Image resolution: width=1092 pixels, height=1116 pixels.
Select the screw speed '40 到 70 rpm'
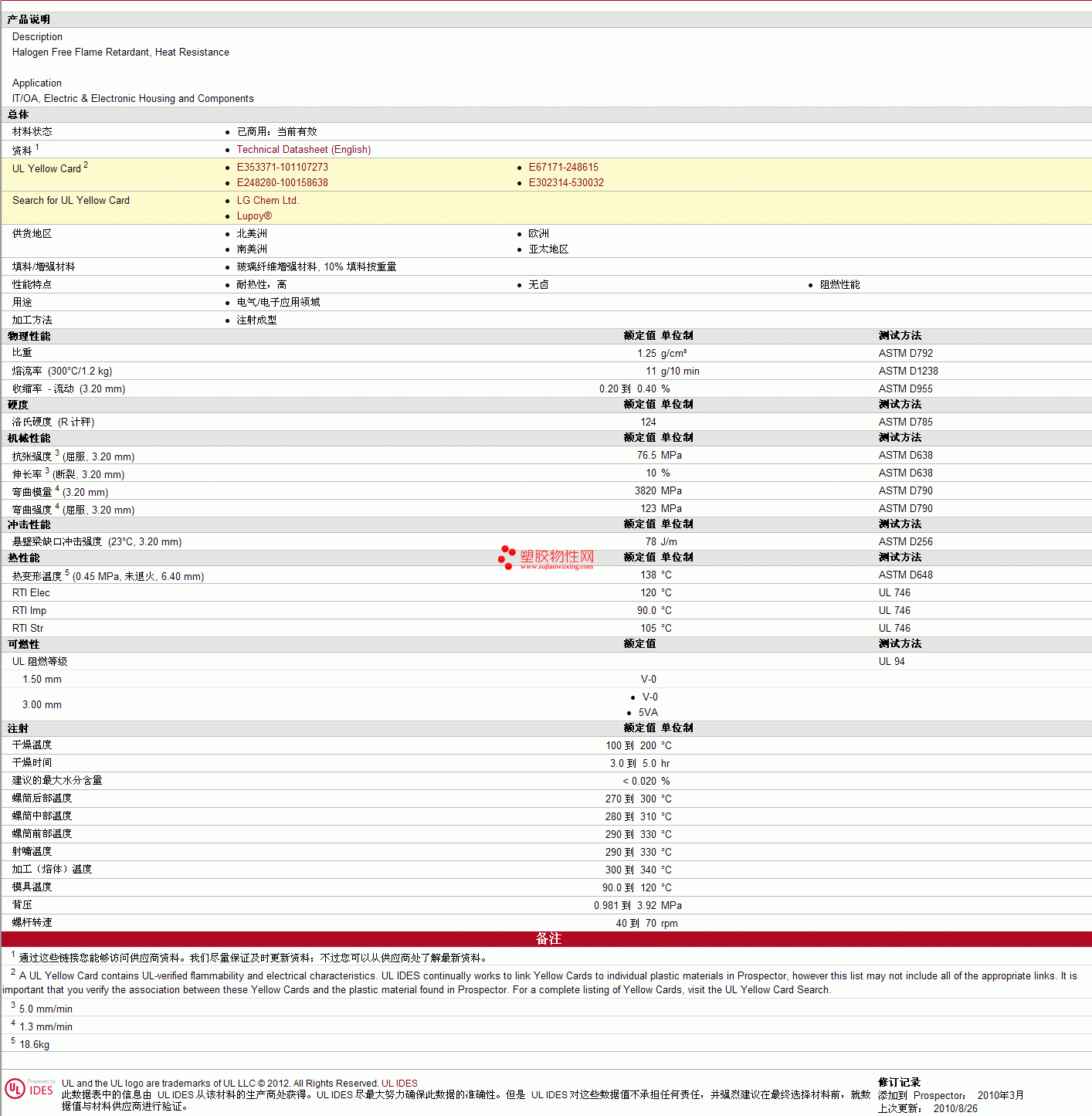pyautogui.click(x=647, y=924)
